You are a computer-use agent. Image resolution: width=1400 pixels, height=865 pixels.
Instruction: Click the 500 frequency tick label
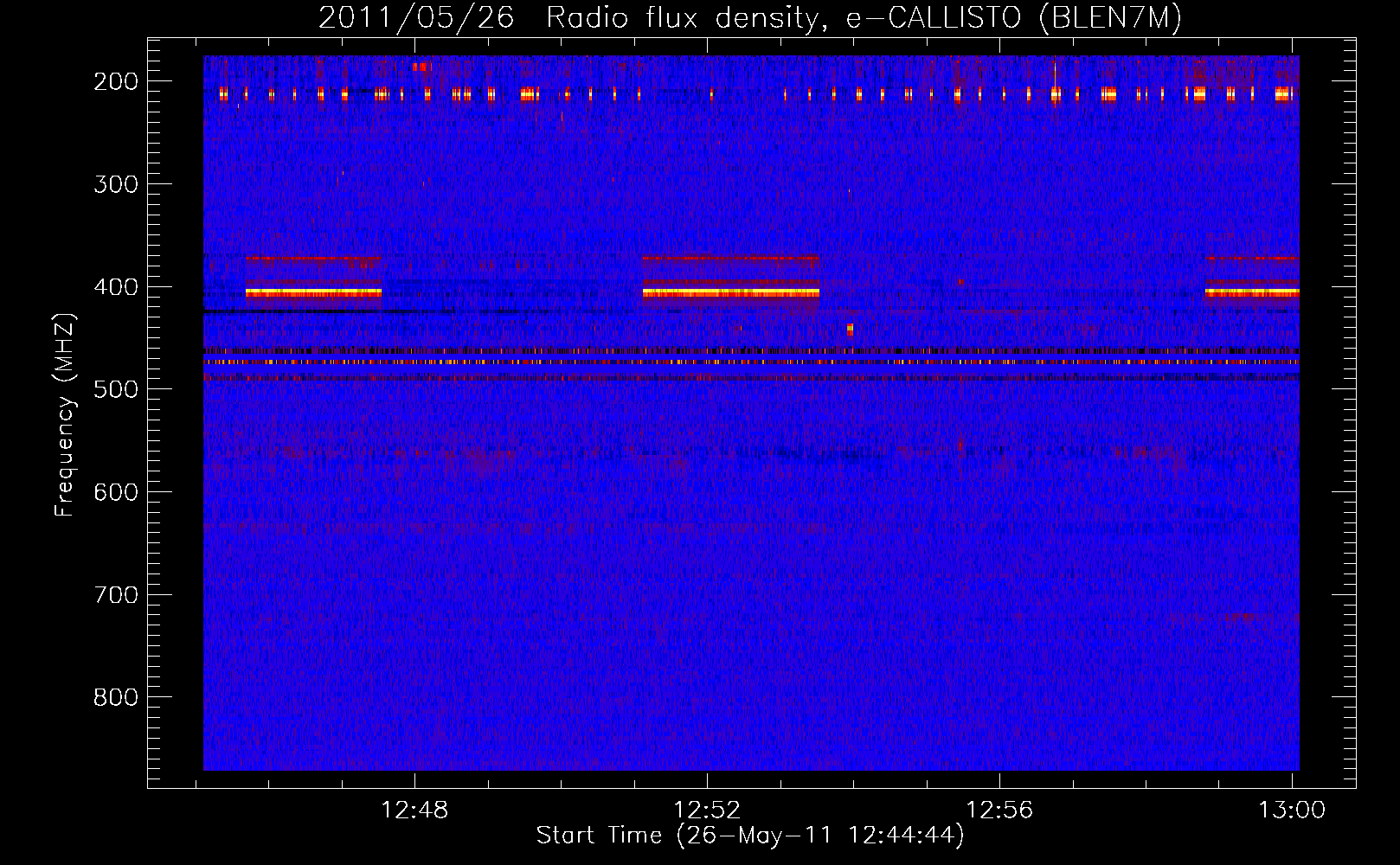tap(115, 389)
